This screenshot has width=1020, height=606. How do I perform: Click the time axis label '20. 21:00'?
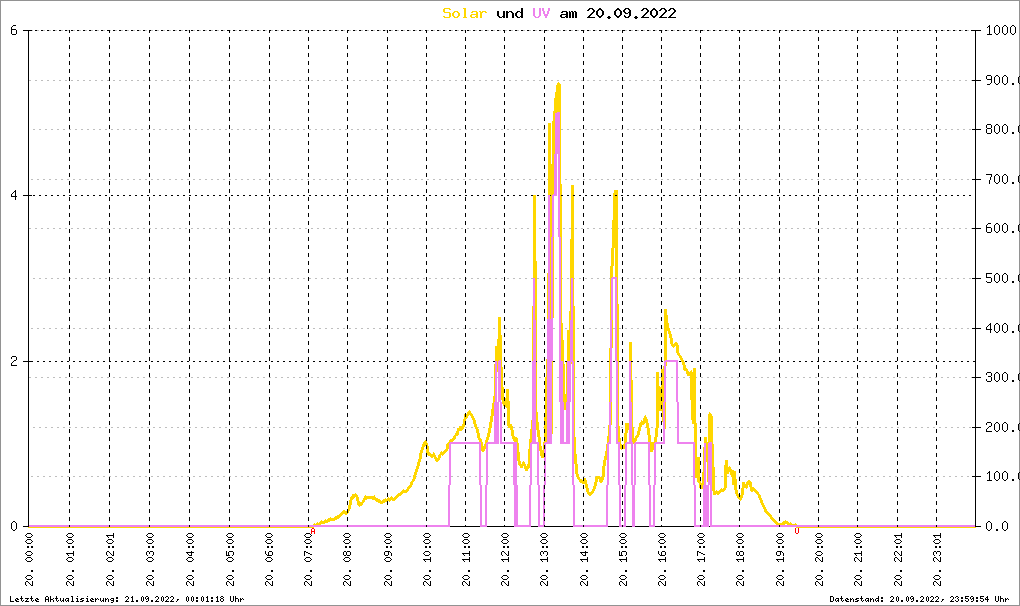coord(858,560)
